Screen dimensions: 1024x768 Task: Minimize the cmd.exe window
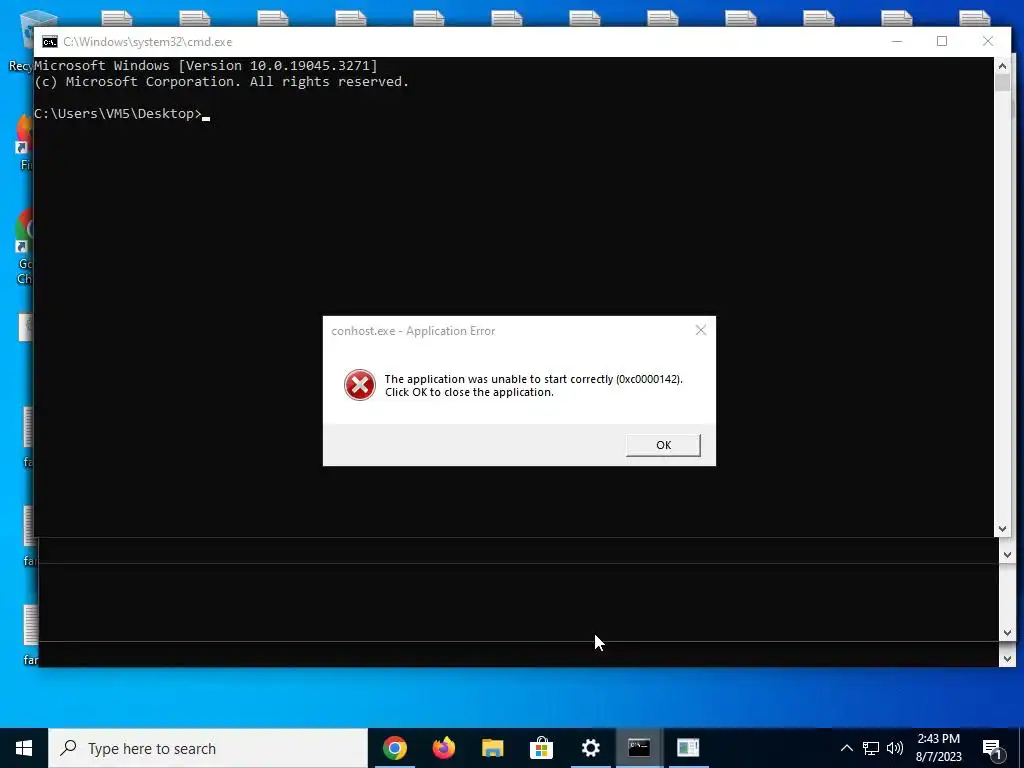click(897, 41)
